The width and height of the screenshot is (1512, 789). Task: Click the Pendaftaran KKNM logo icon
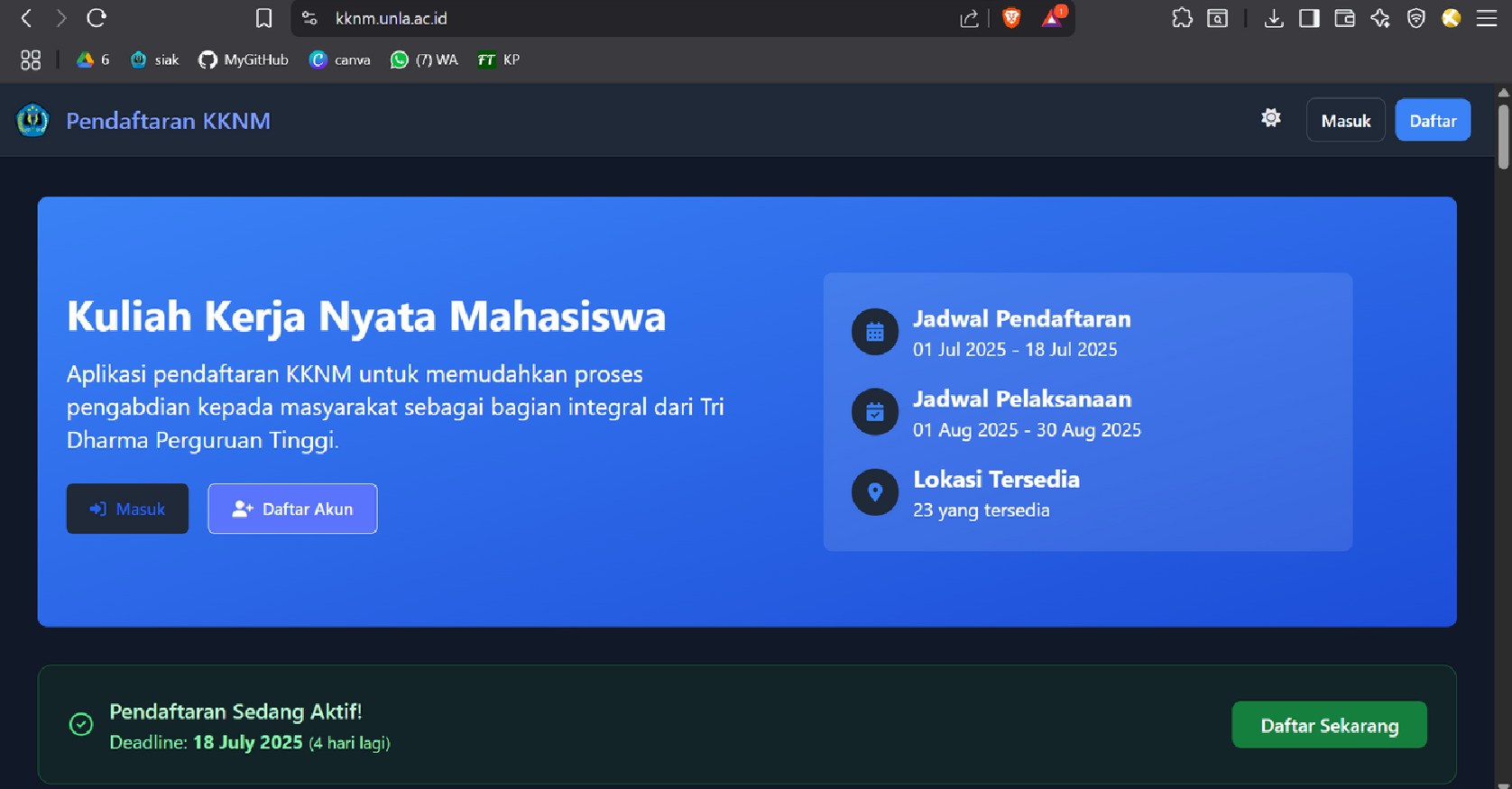(32, 120)
